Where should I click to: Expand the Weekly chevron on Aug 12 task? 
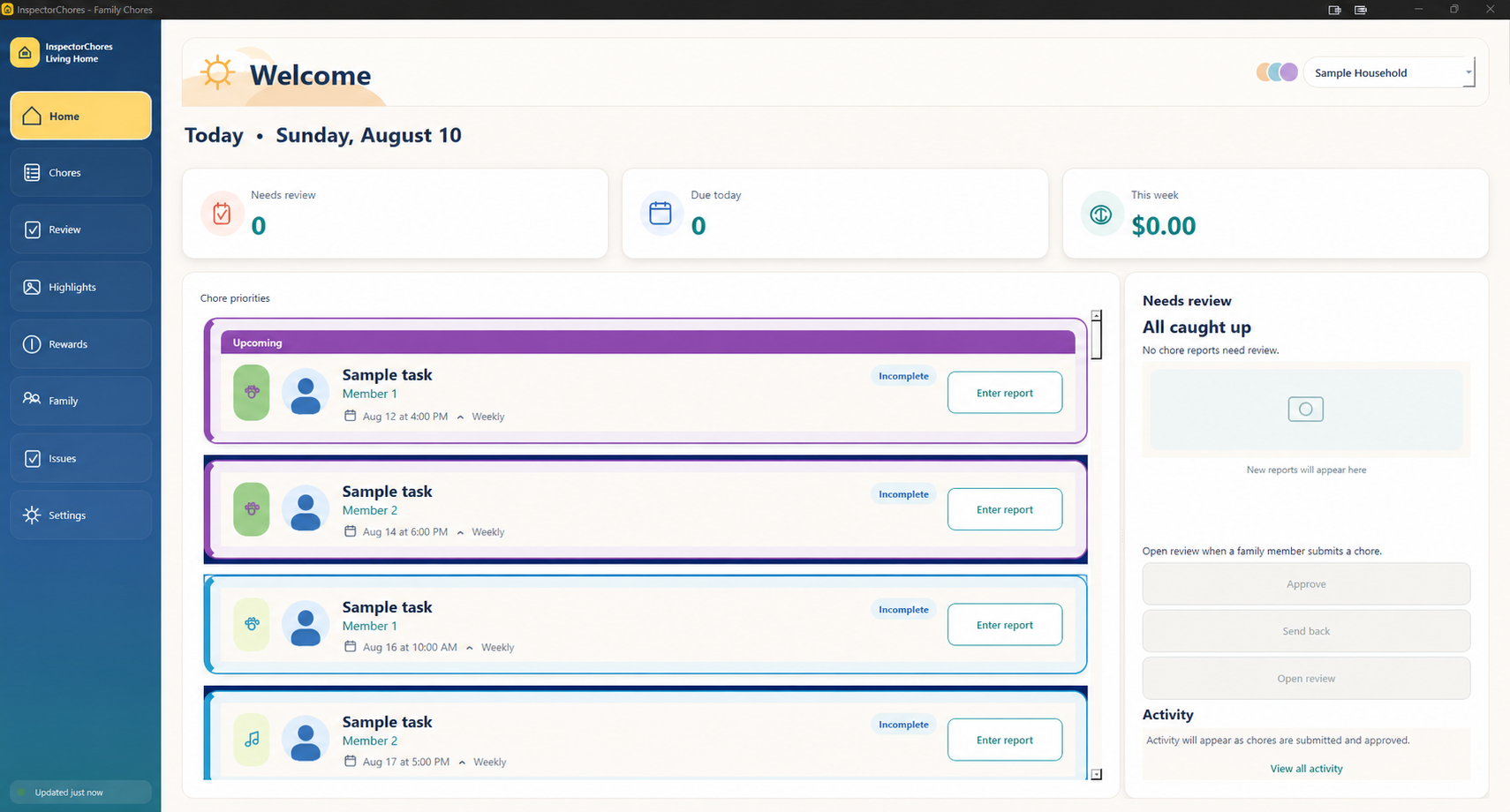point(460,417)
